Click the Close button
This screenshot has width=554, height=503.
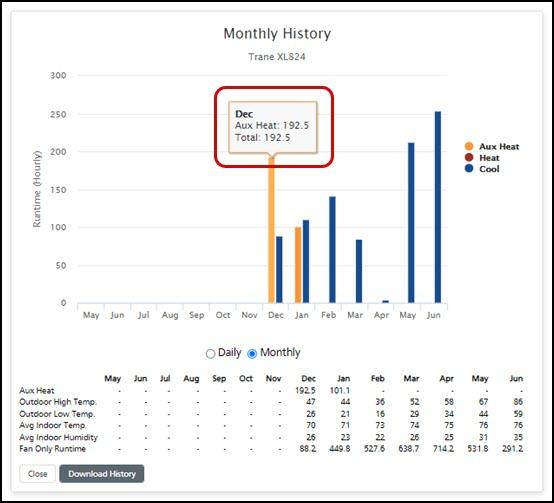coord(37,474)
